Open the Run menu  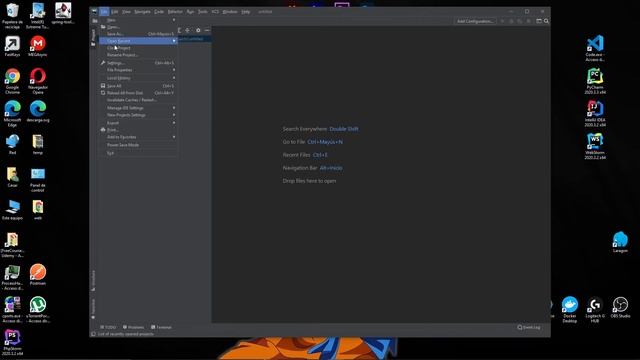[190, 12]
